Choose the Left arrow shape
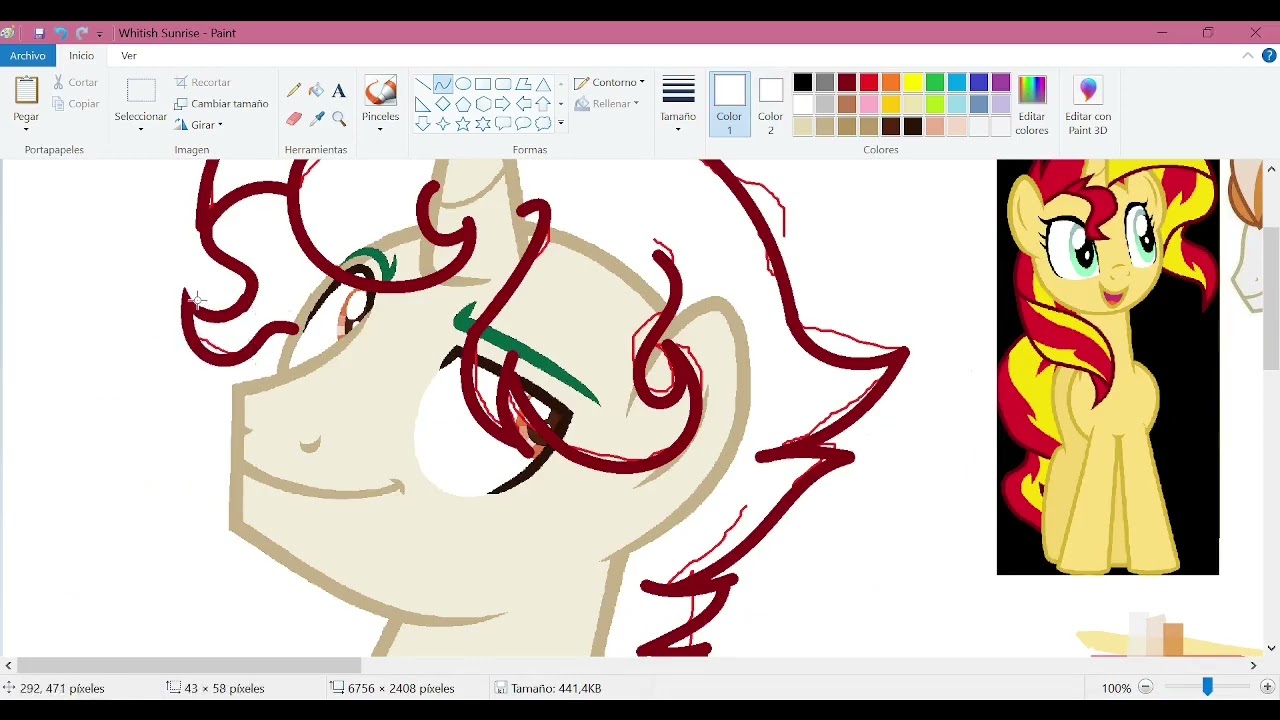1280x720 pixels. tap(523, 104)
